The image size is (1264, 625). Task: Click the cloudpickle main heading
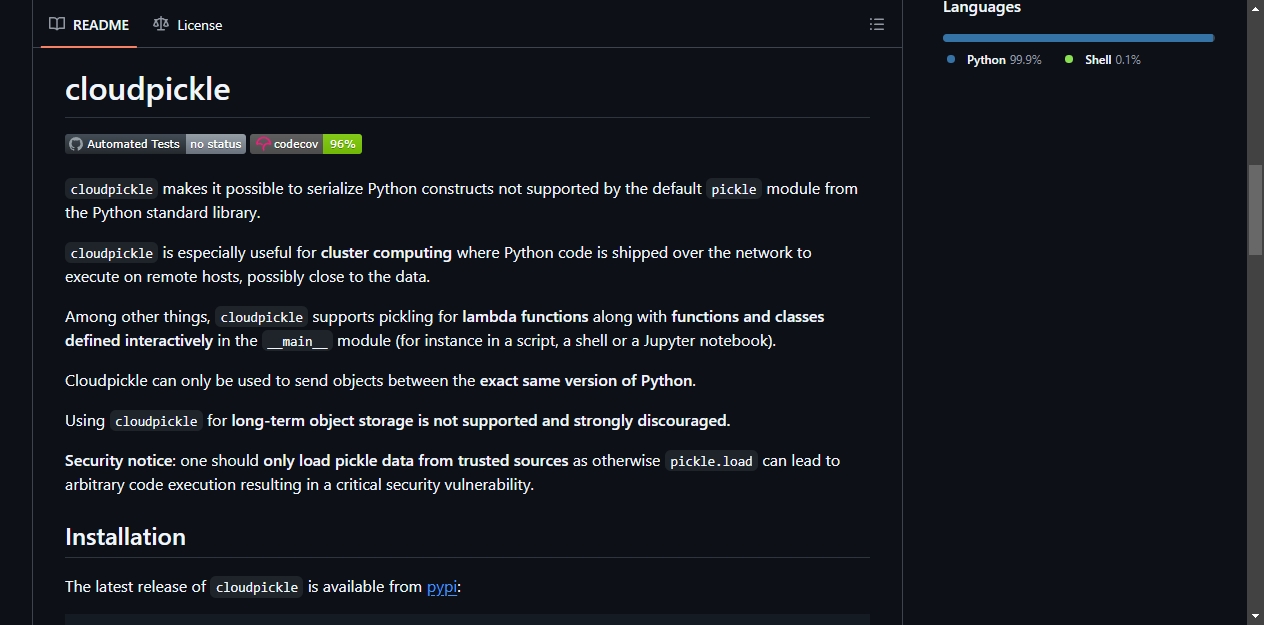click(148, 89)
